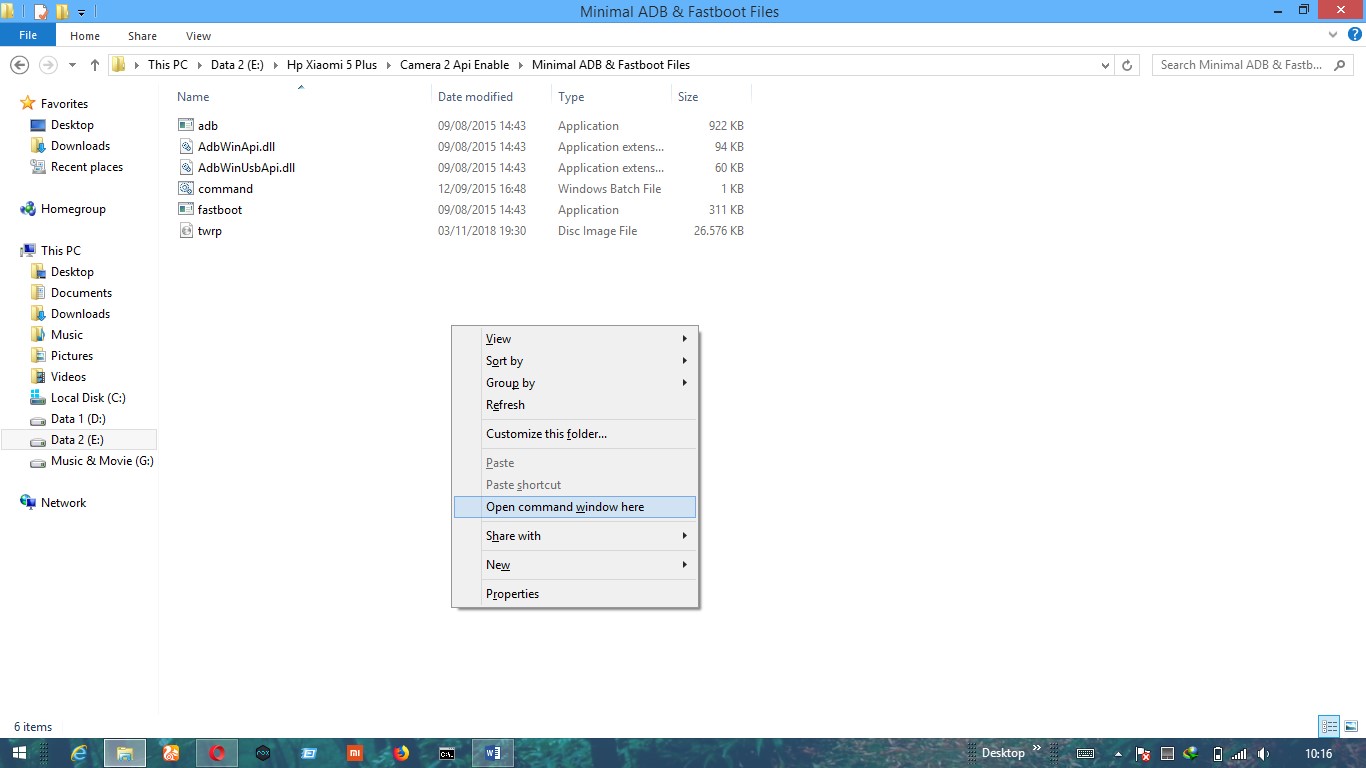Open the volume speaker tray icon
1366x768 pixels.
1264,754
